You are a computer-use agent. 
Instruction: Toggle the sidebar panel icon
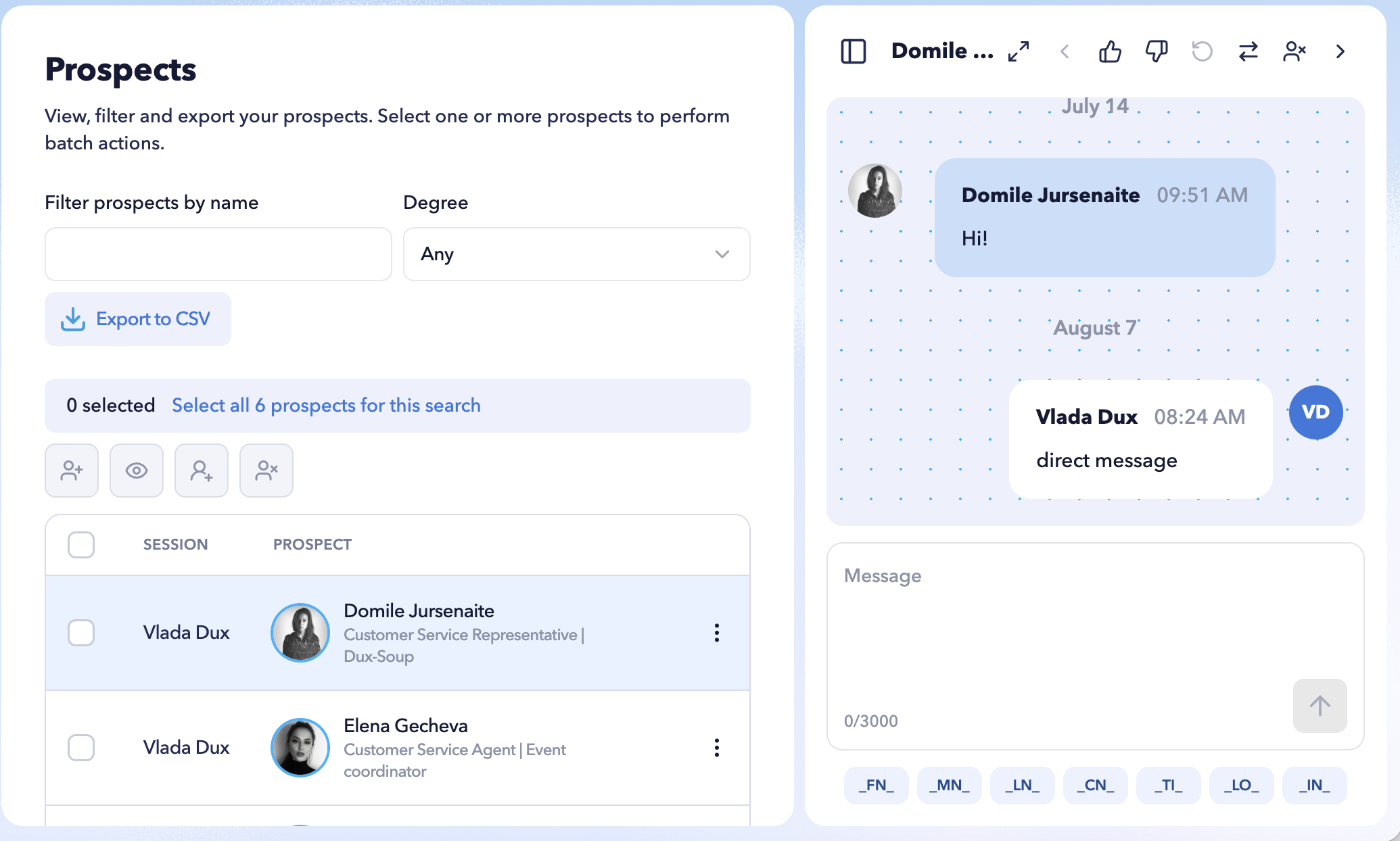click(854, 51)
